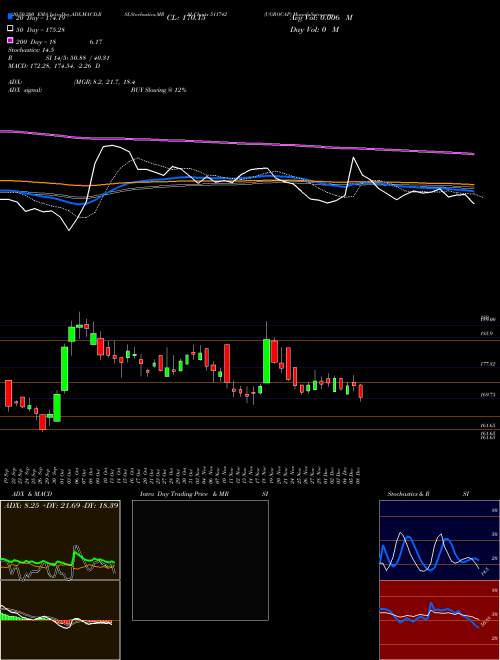
Task: Open the empty intraday trading price panel
Action: coord(200,560)
